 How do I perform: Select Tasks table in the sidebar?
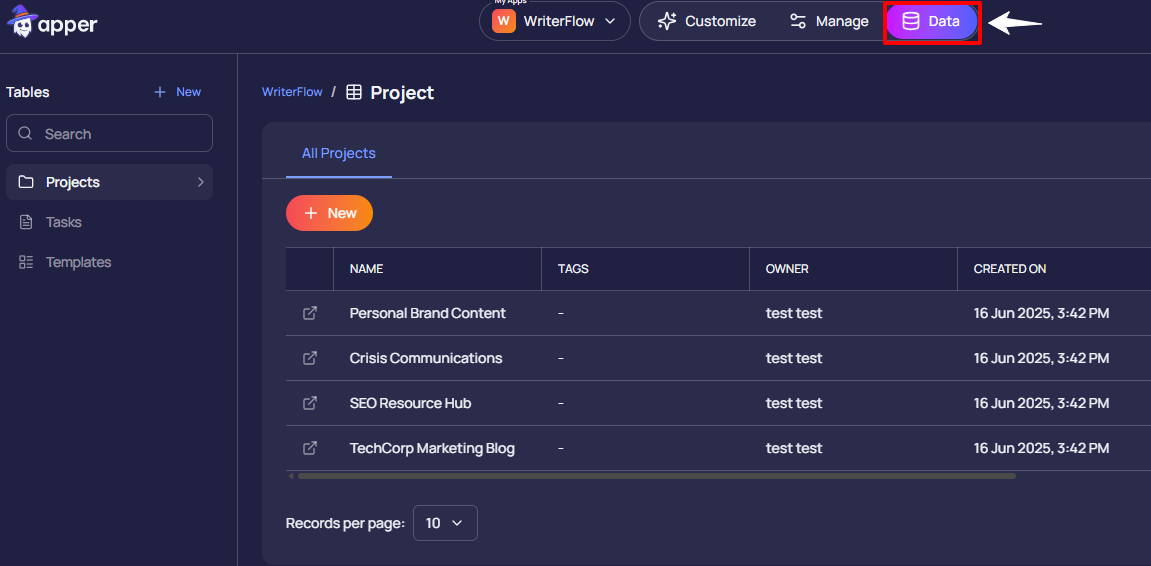[63, 222]
